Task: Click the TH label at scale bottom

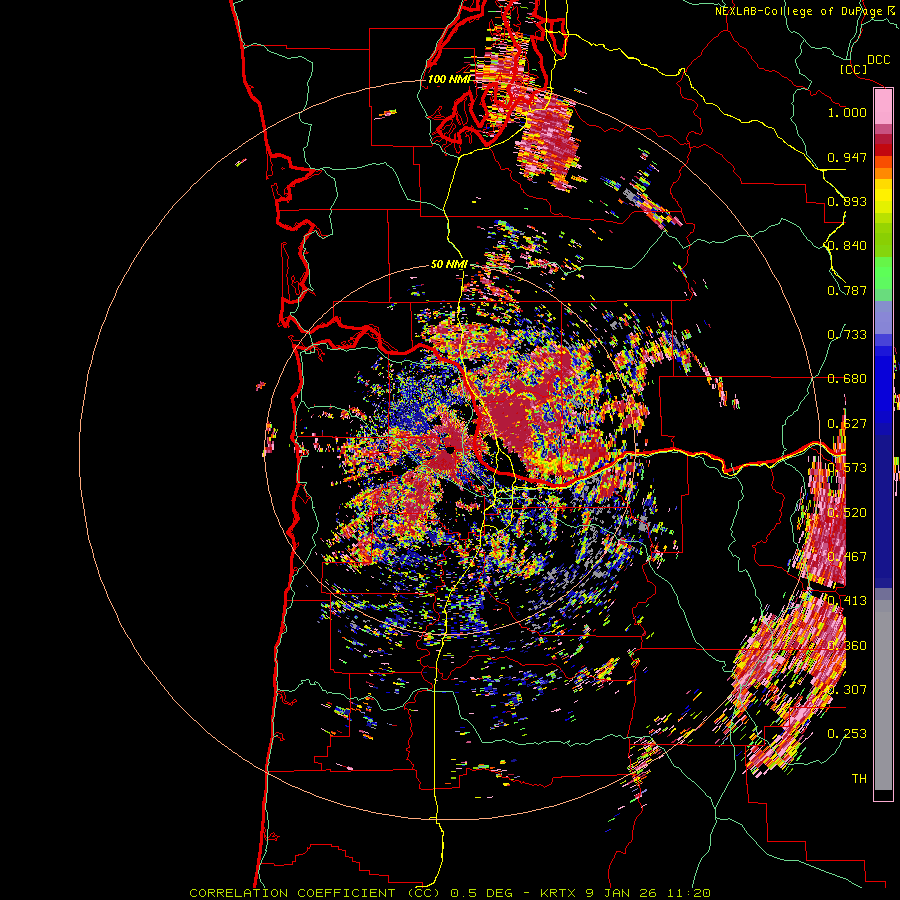Action: [x=859, y=779]
